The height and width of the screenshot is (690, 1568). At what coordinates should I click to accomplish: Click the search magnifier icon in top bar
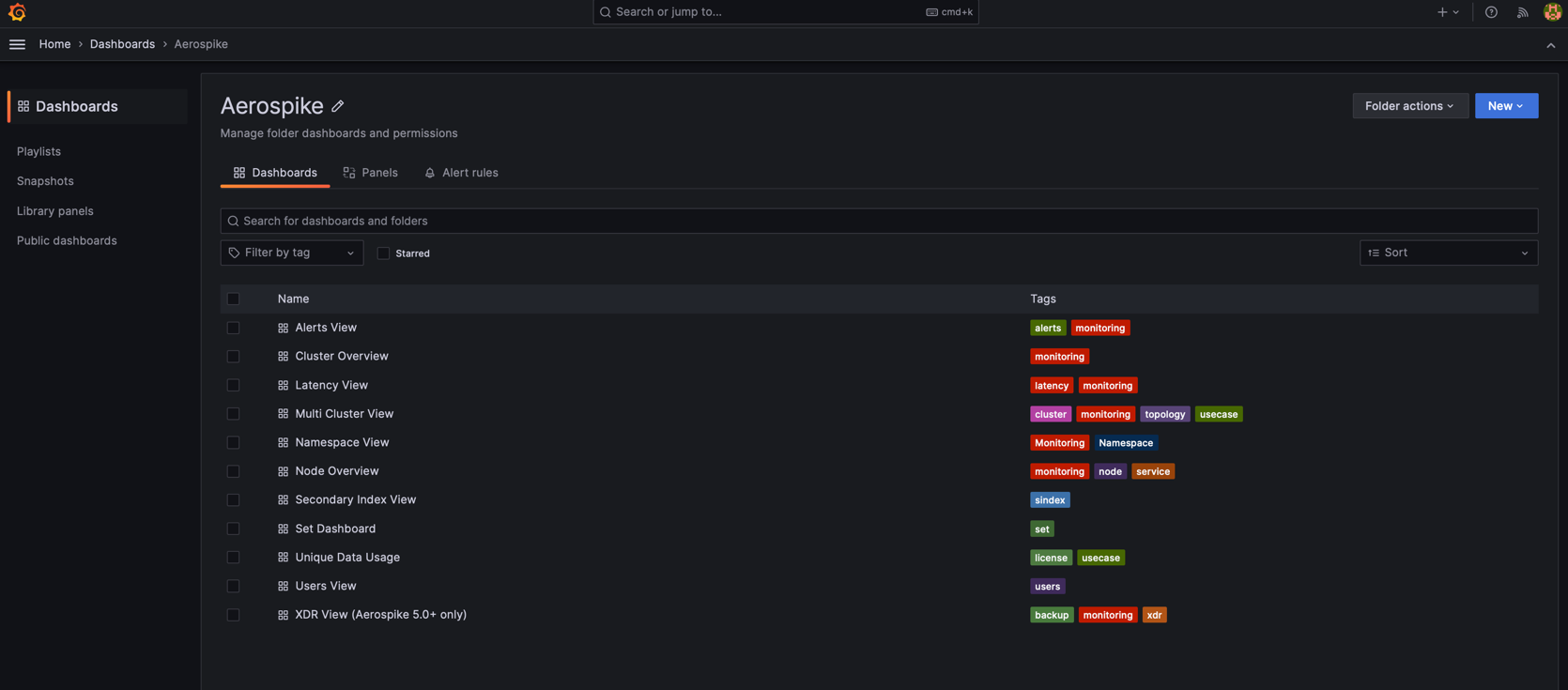(x=606, y=12)
